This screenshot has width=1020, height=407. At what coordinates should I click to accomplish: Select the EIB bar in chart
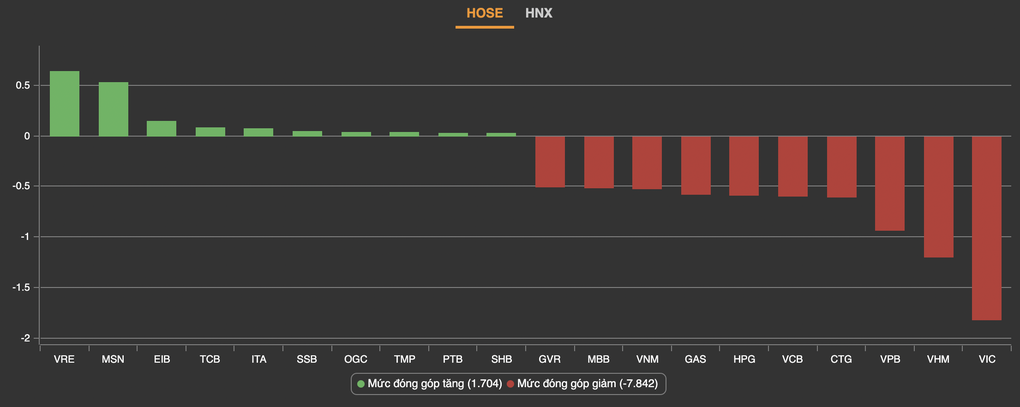(x=161, y=128)
